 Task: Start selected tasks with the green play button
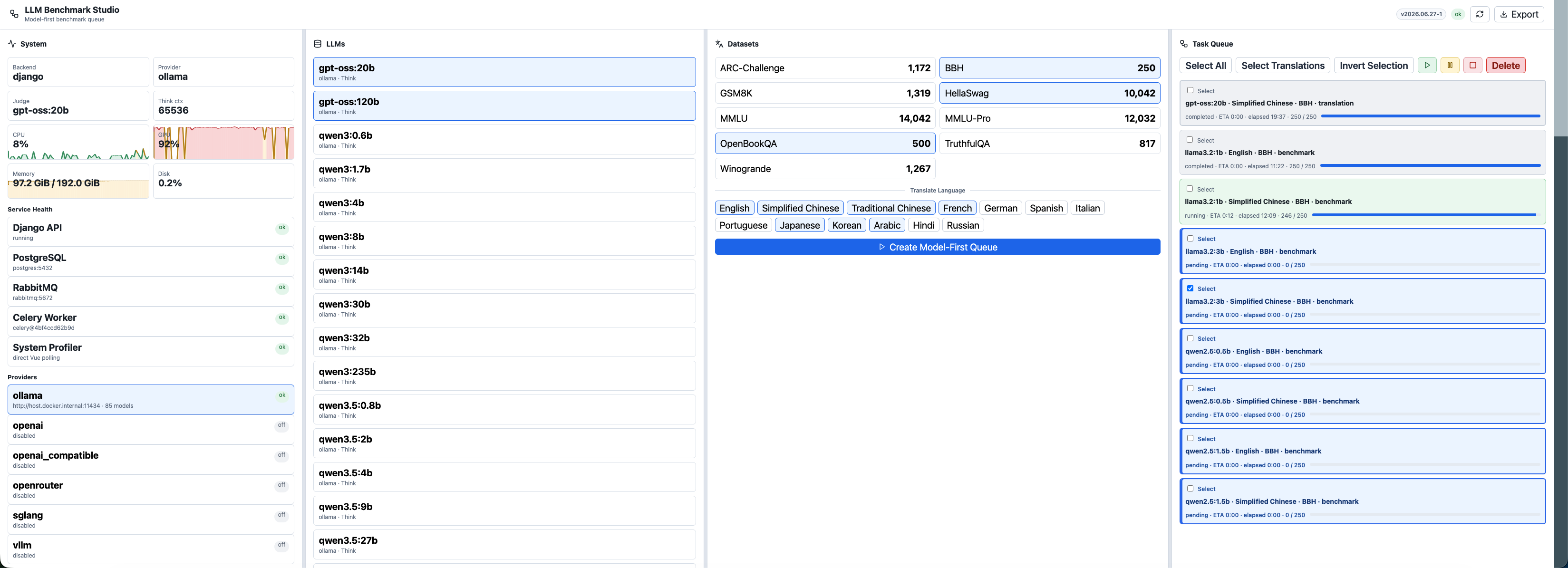coord(1427,65)
